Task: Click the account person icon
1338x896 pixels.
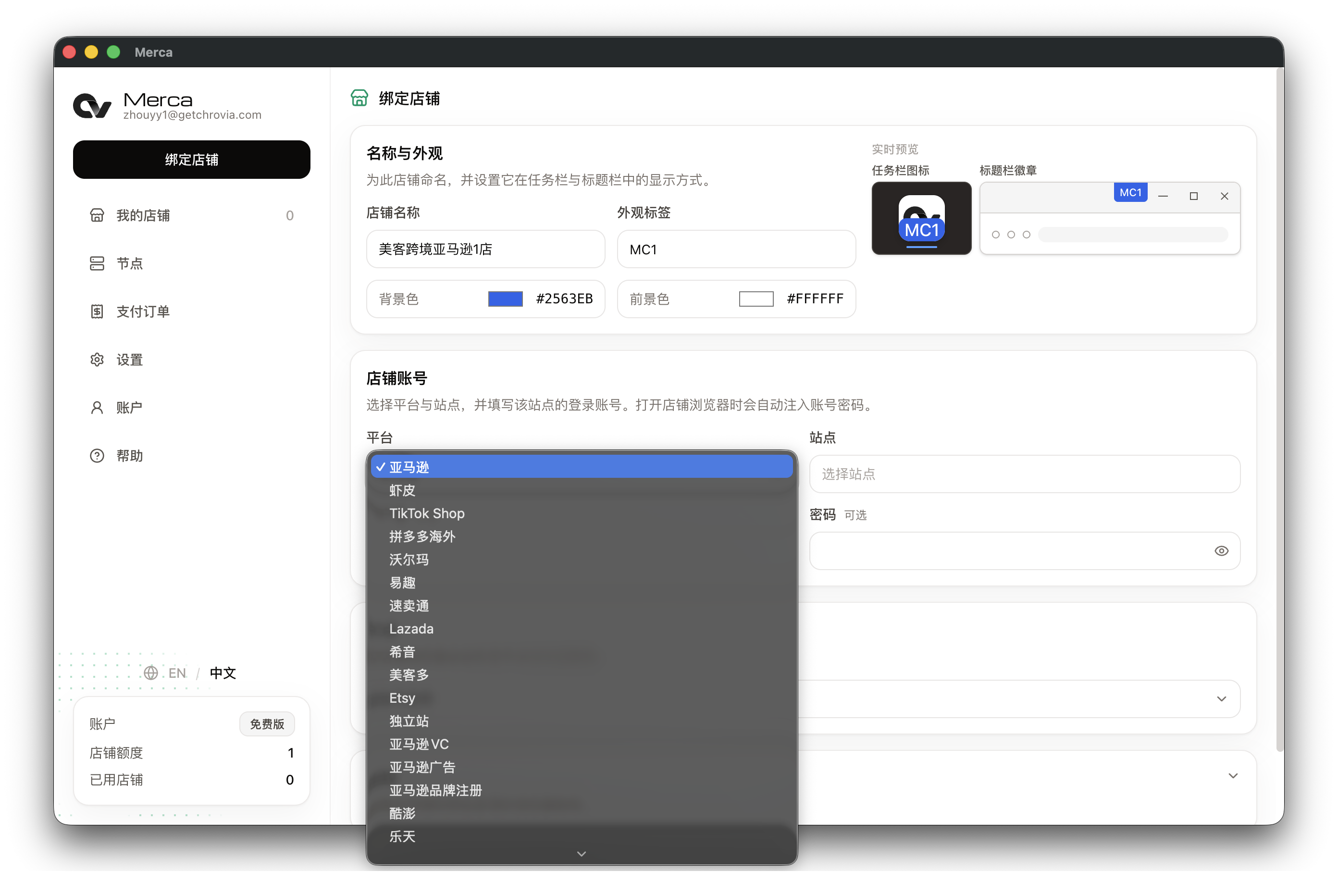Action: click(x=97, y=408)
